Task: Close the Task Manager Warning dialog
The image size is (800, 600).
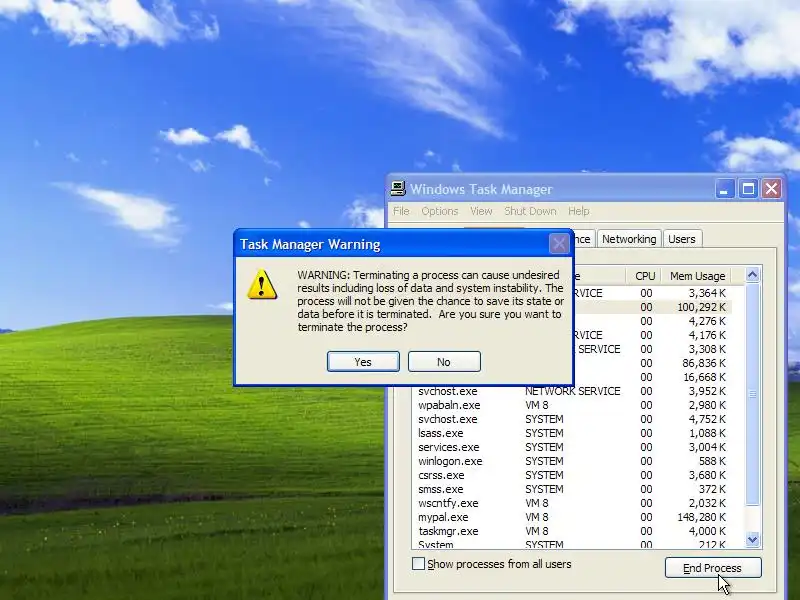Action: coord(559,244)
